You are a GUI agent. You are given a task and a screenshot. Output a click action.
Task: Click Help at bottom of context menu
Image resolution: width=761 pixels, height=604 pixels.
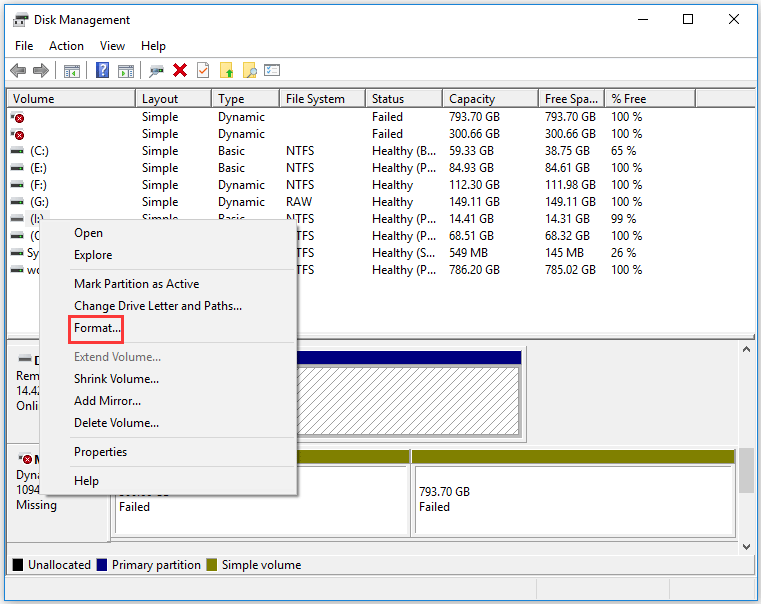point(86,481)
